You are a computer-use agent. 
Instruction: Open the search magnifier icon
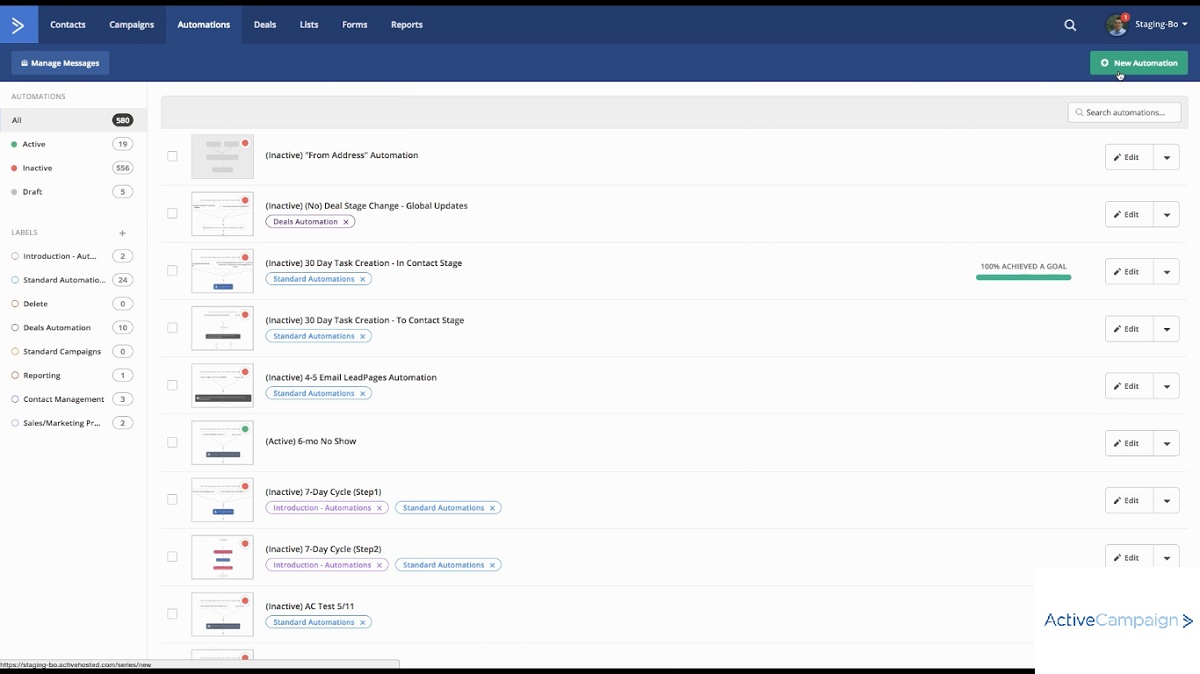[1070, 25]
